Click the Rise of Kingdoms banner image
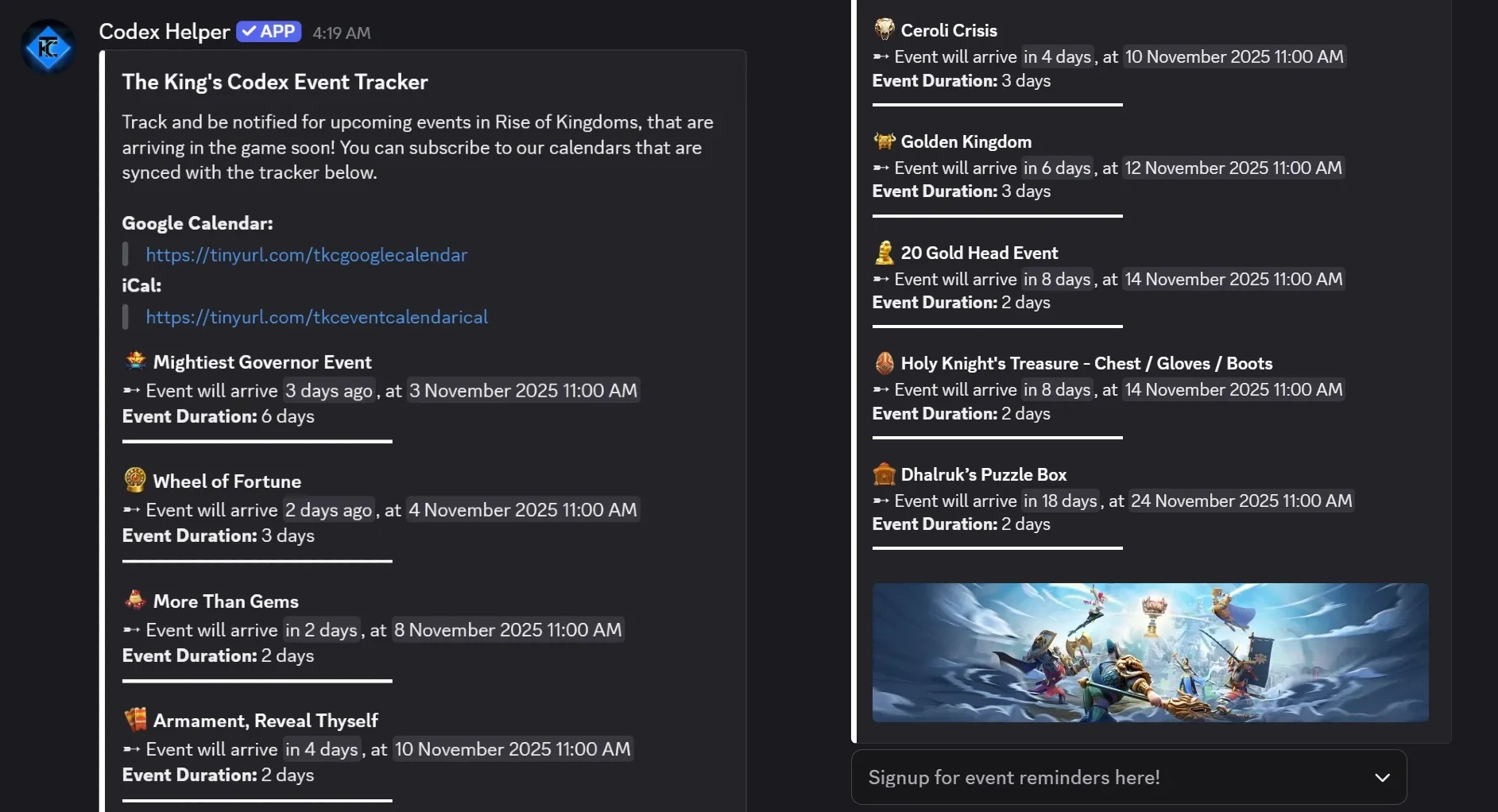The height and width of the screenshot is (812, 1498). [x=1150, y=652]
